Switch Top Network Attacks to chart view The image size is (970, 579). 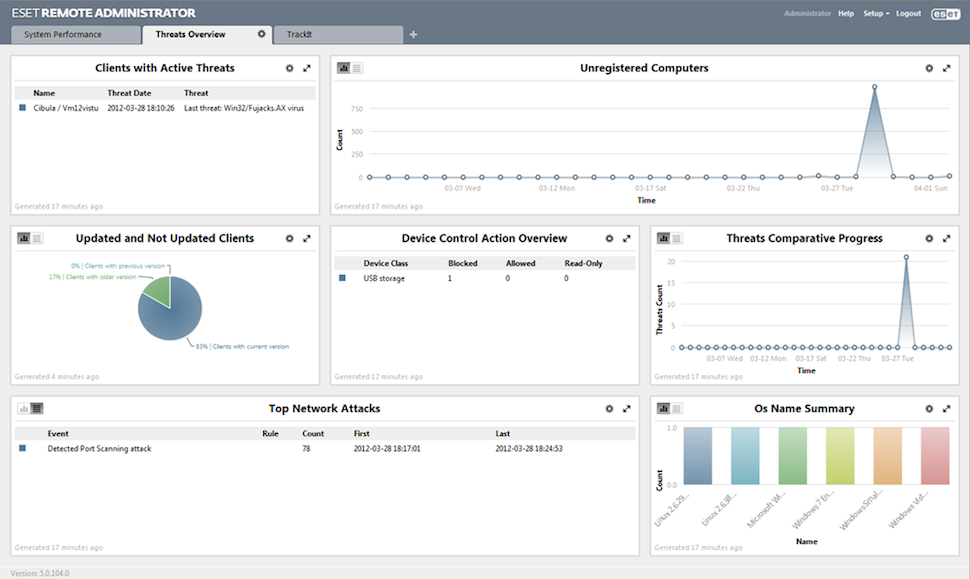[x=24, y=408]
